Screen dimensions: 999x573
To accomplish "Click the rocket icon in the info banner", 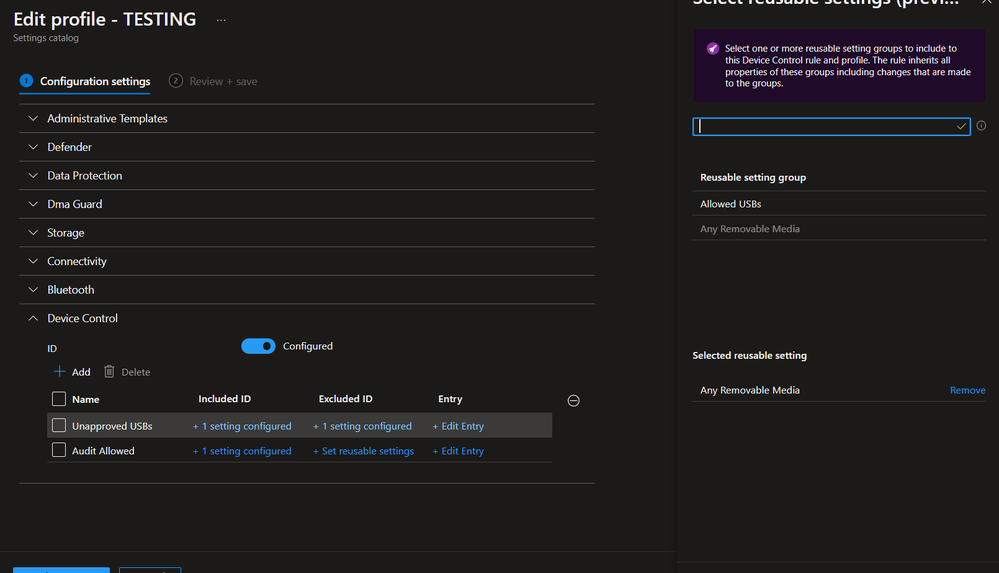I will [x=712, y=48].
